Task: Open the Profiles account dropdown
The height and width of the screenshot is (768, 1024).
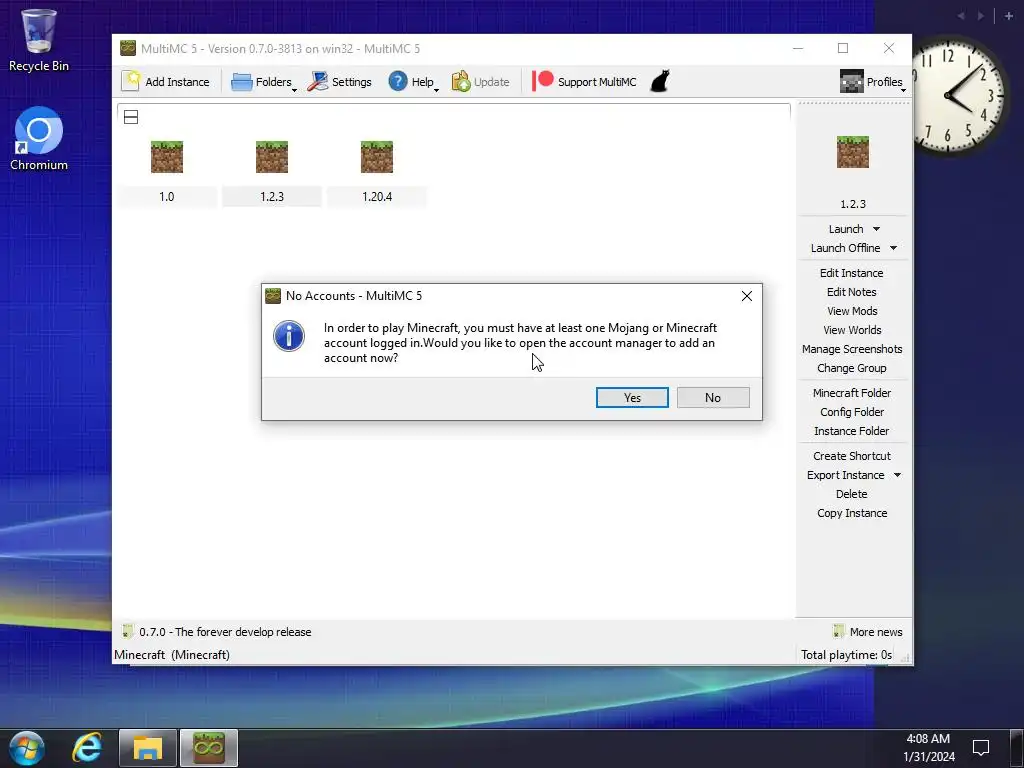Action: 873,82
